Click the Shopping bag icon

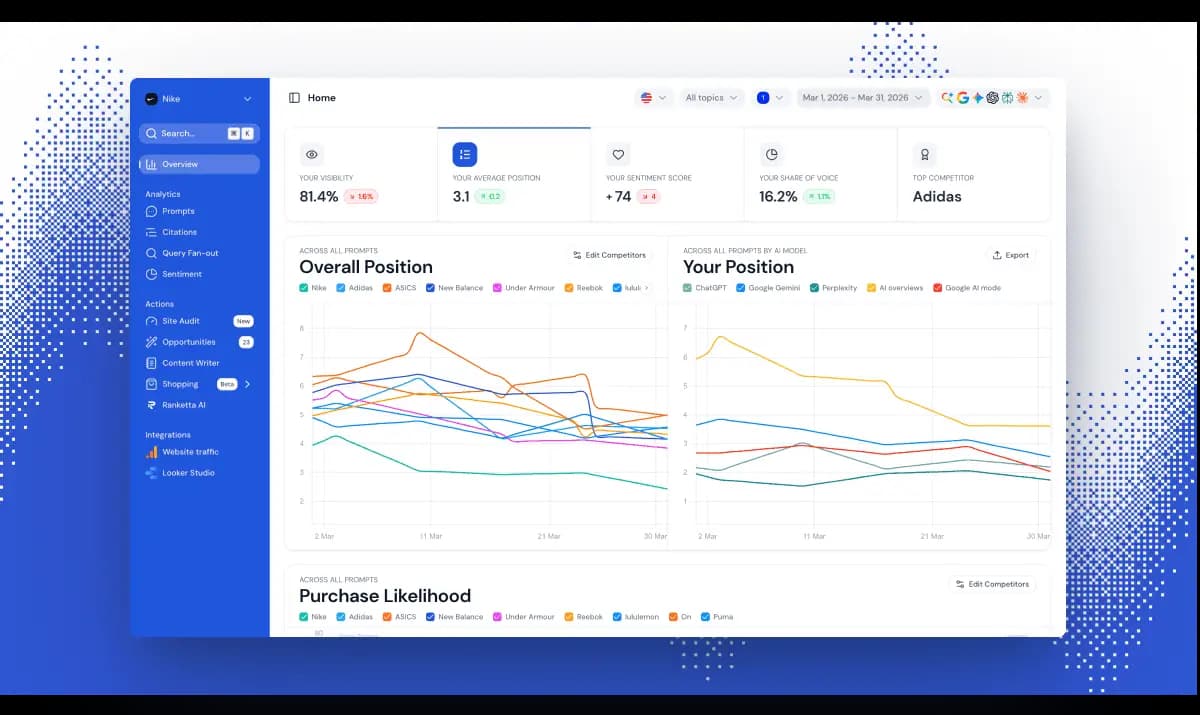coord(151,384)
